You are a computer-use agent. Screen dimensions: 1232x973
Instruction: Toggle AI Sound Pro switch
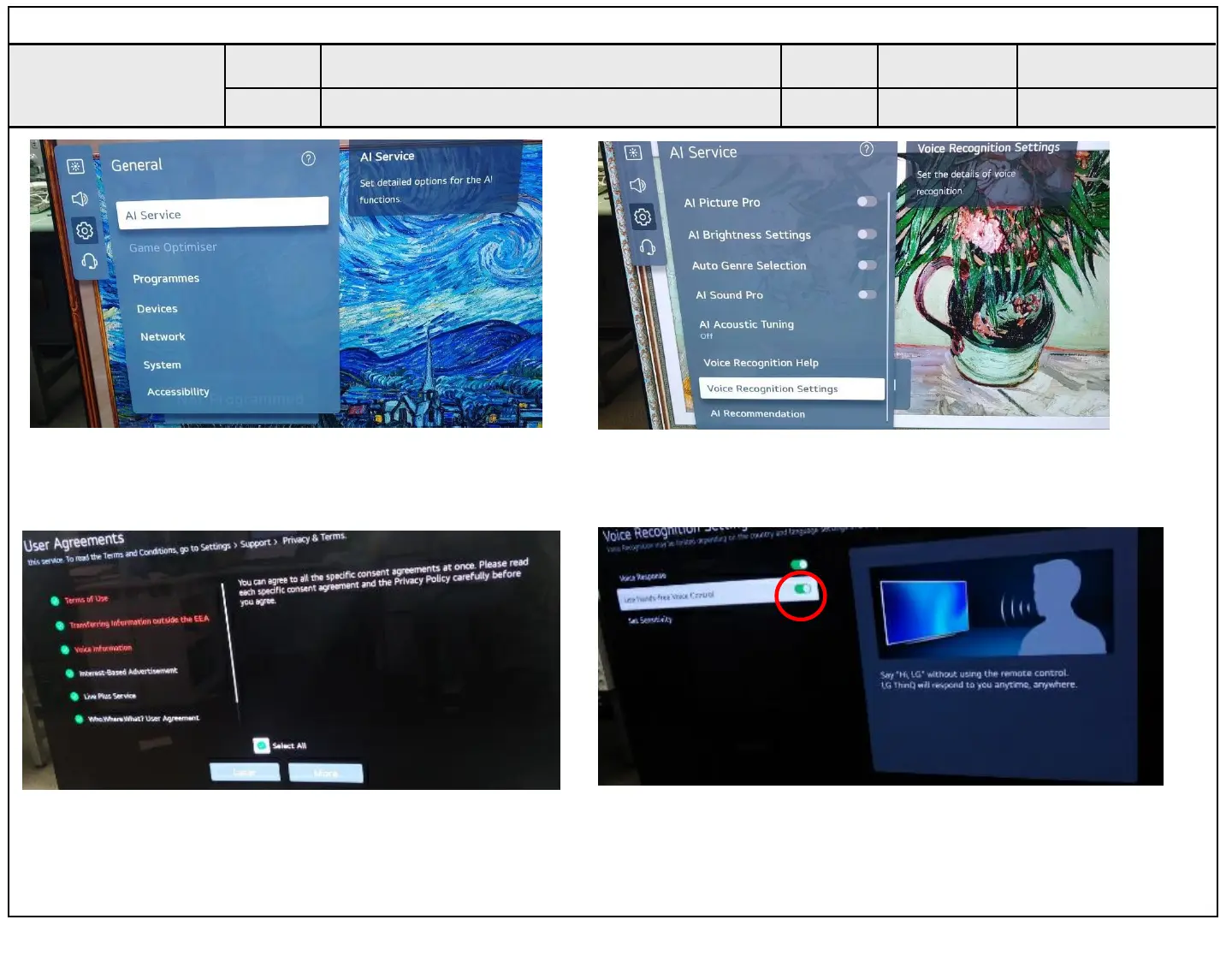[868, 294]
